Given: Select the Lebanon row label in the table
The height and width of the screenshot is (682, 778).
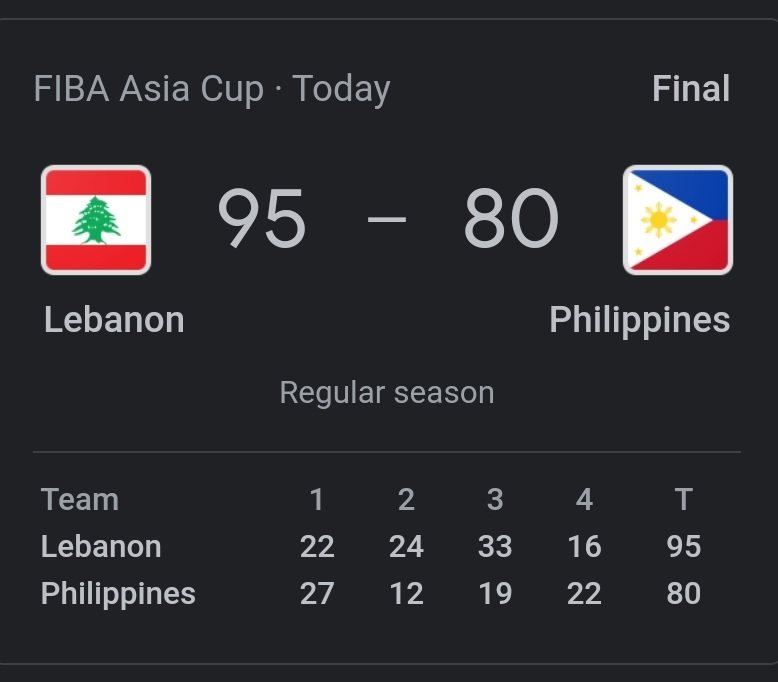Looking at the screenshot, I should coord(101,546).
